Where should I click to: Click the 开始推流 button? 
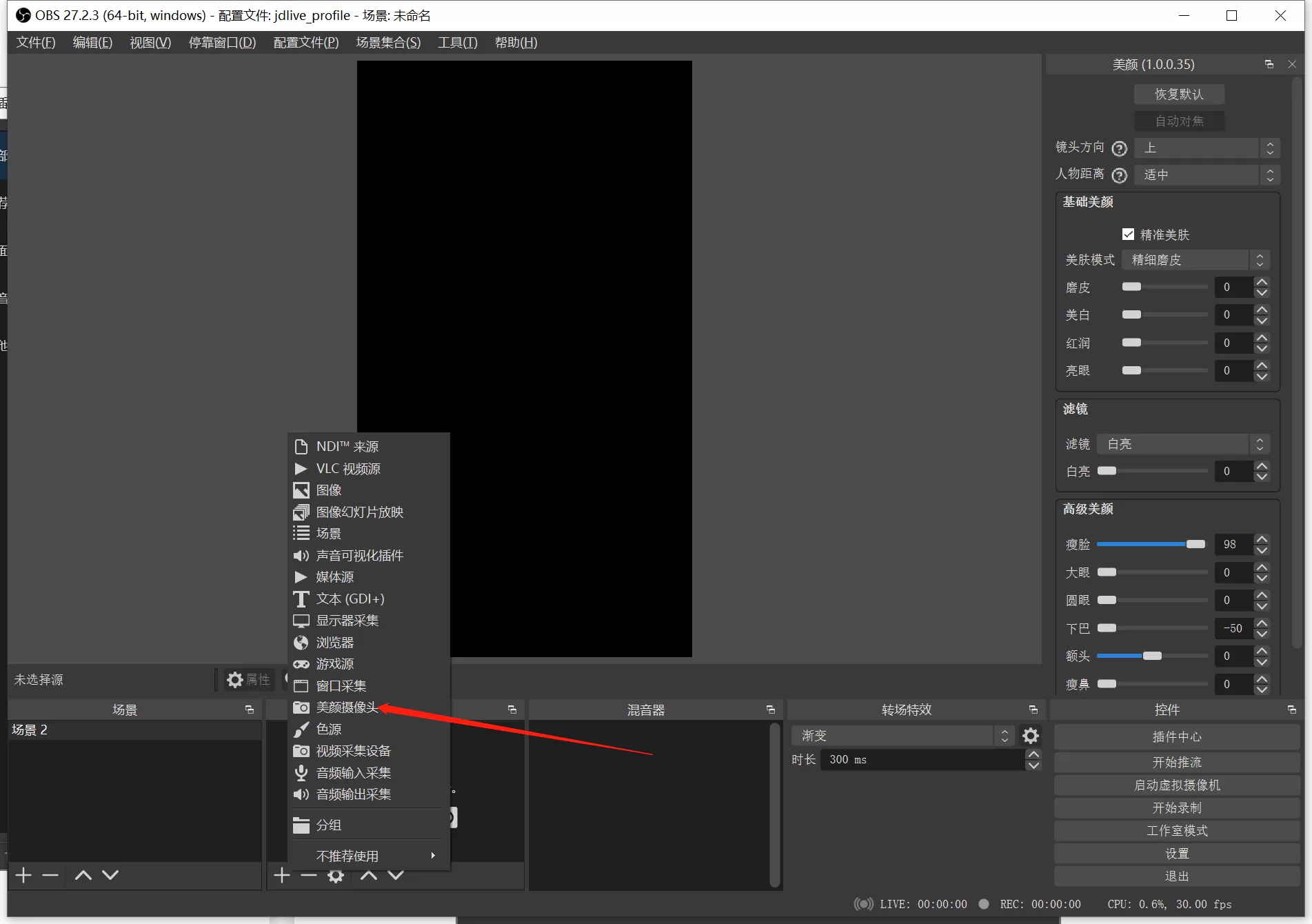(1176, 762)
